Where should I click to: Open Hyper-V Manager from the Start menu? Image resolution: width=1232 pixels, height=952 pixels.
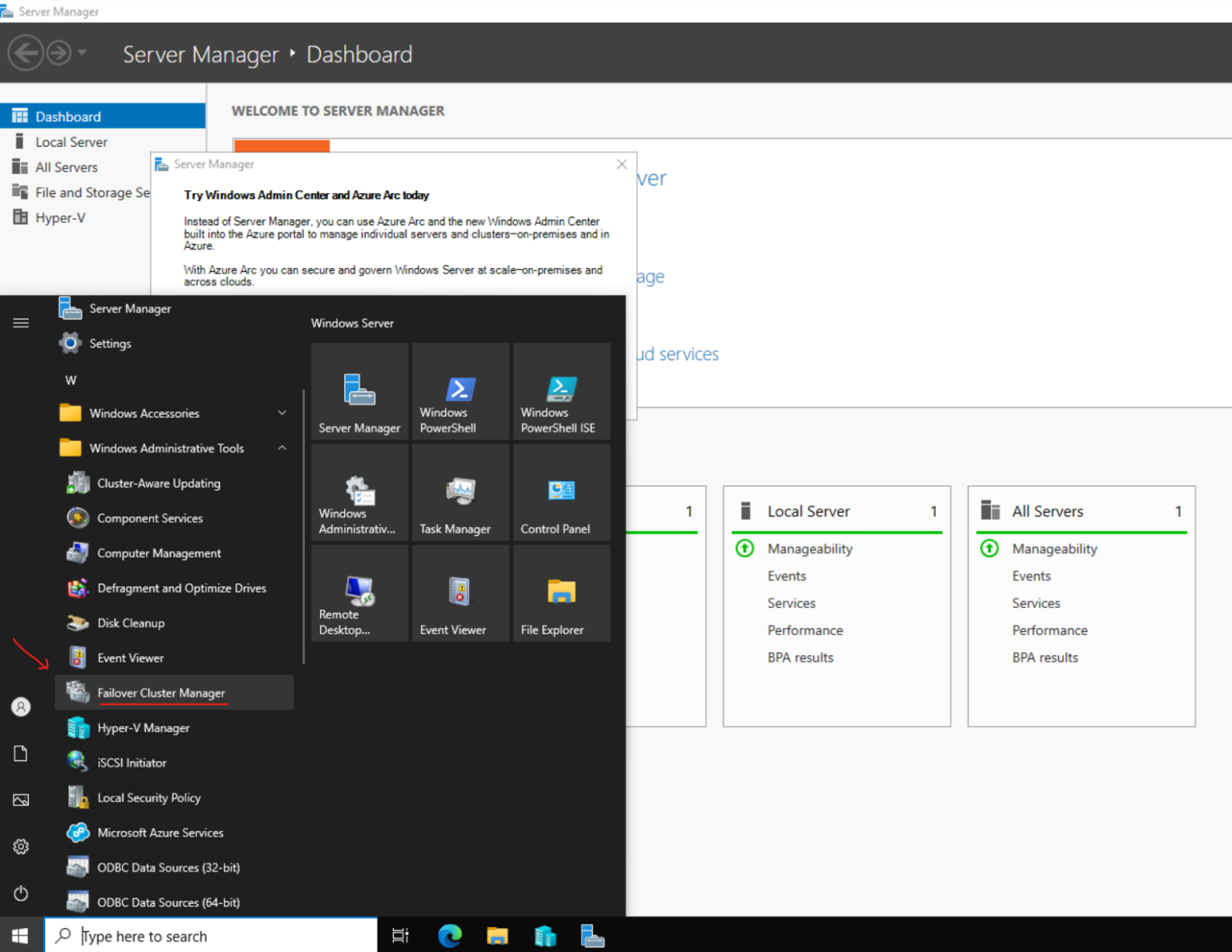pos(144,727)
